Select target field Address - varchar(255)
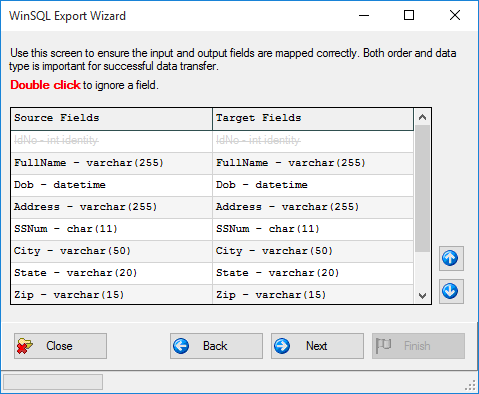Image resolution: width=479 pixels, height=394 pixels. click(313, 207)
